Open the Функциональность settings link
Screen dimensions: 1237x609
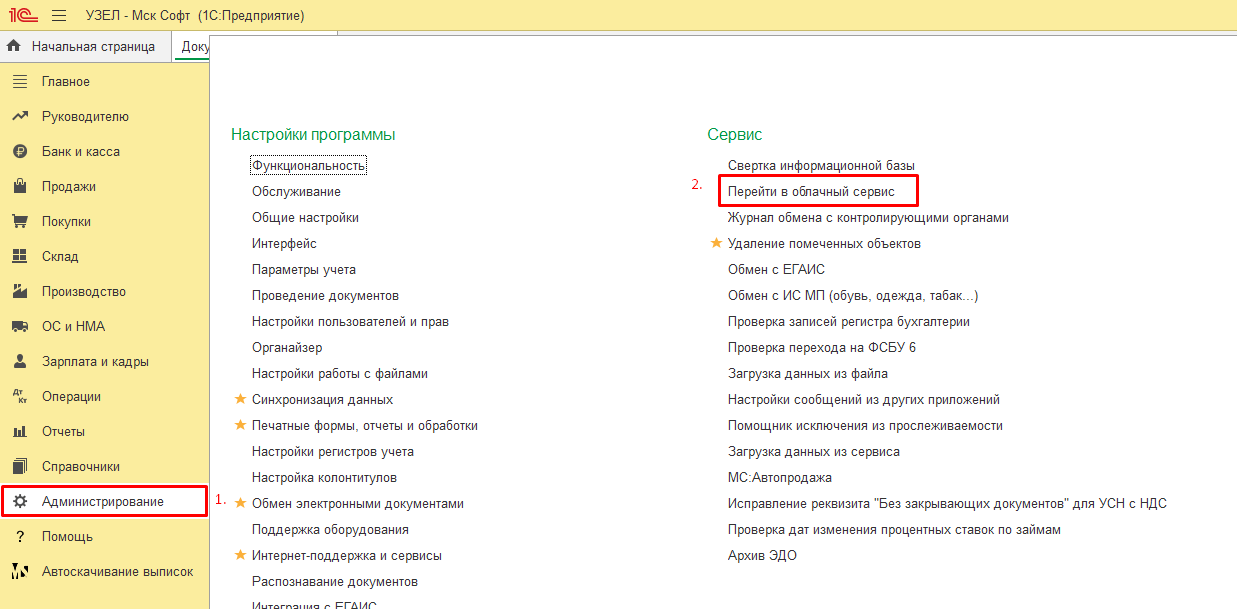[309, 165]
